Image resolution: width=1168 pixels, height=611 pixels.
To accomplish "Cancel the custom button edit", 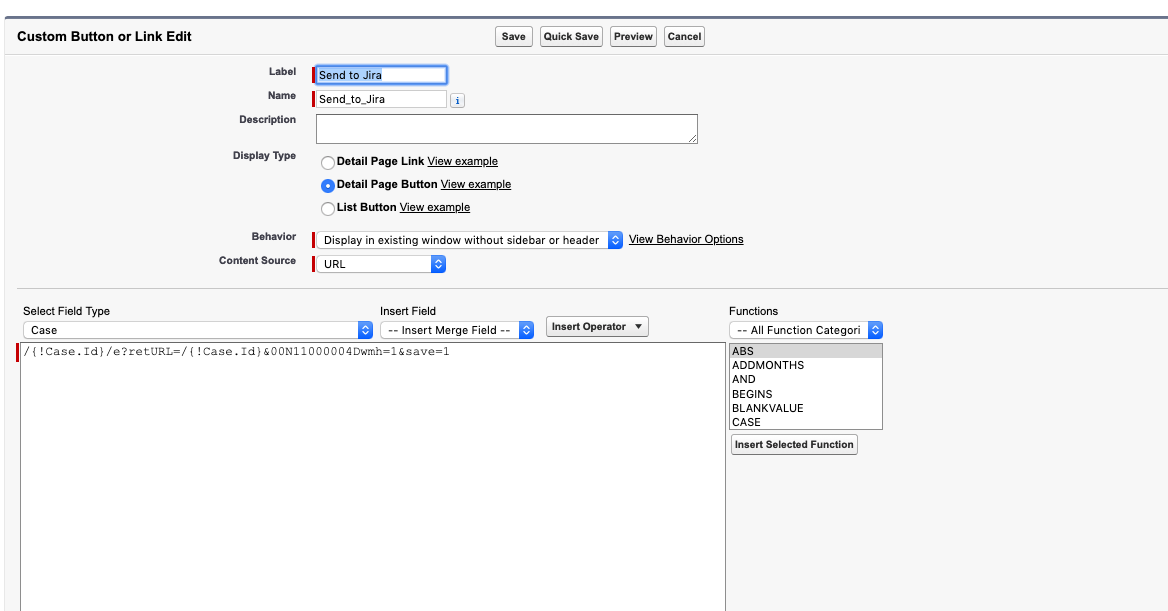I will [x=684, y=37].
